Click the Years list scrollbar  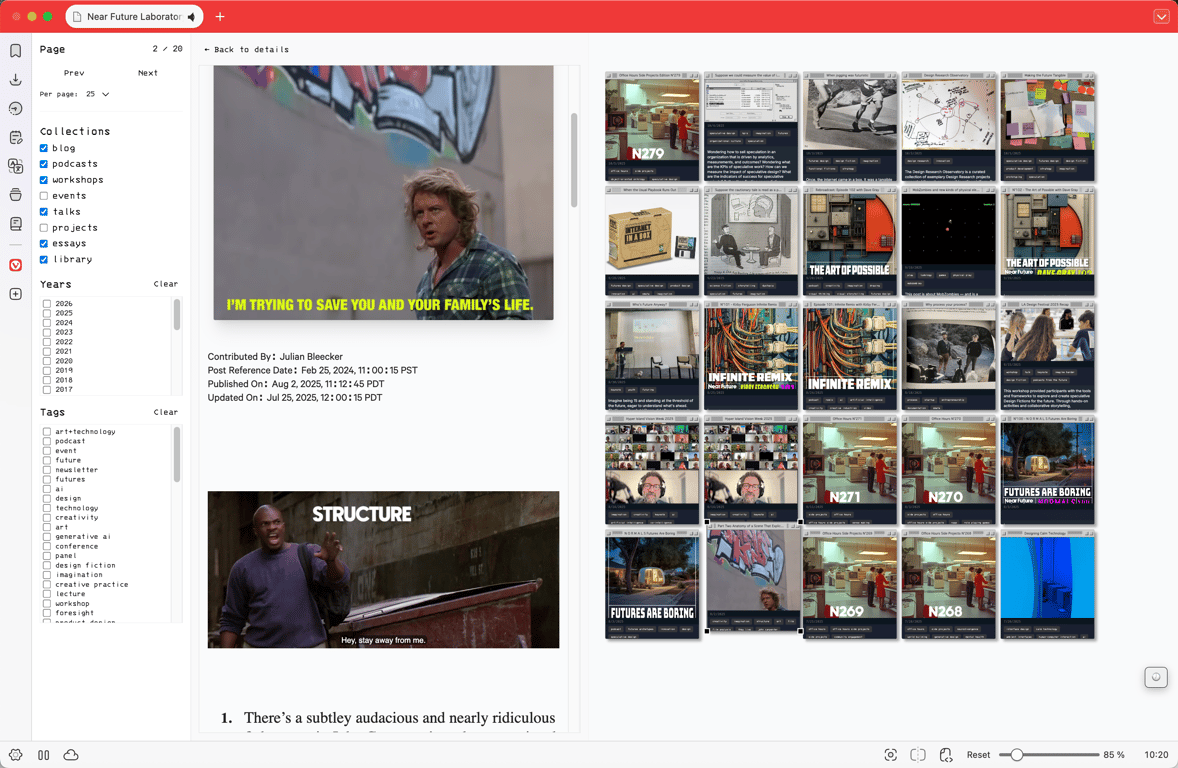177,315
